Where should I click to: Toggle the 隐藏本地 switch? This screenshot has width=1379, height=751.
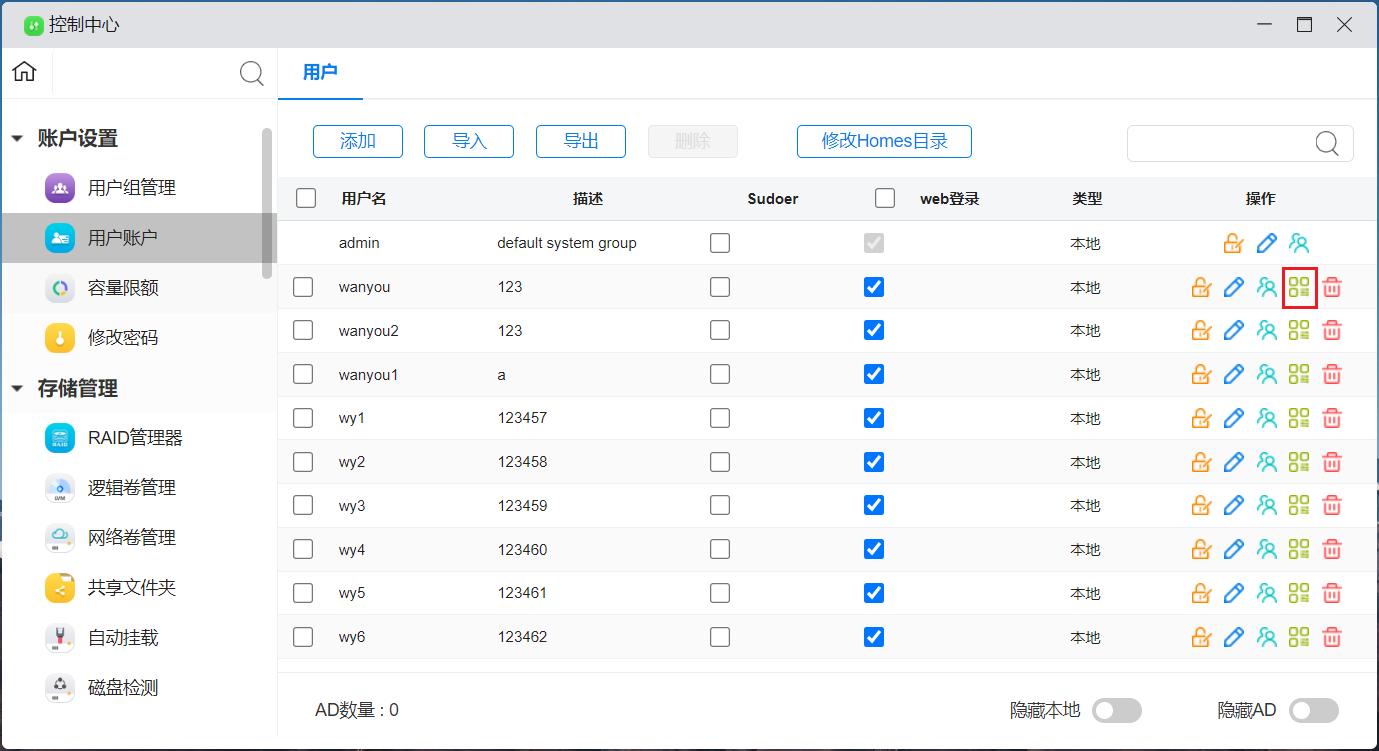(x=1116, y=711)
